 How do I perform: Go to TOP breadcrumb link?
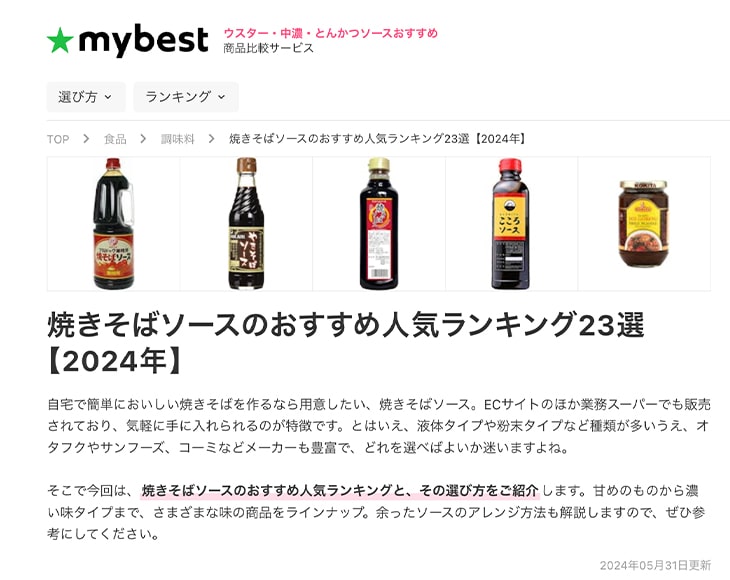pyautogui.click(x=58, y=139)
